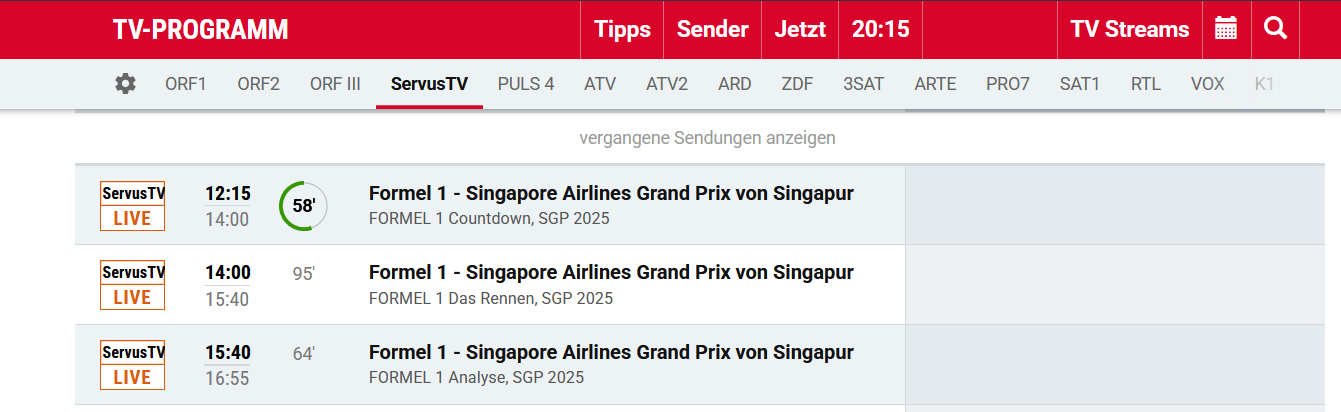Open the TV Streams page
Viewport: 1341px width, 412px height.
pos(1130,29)
